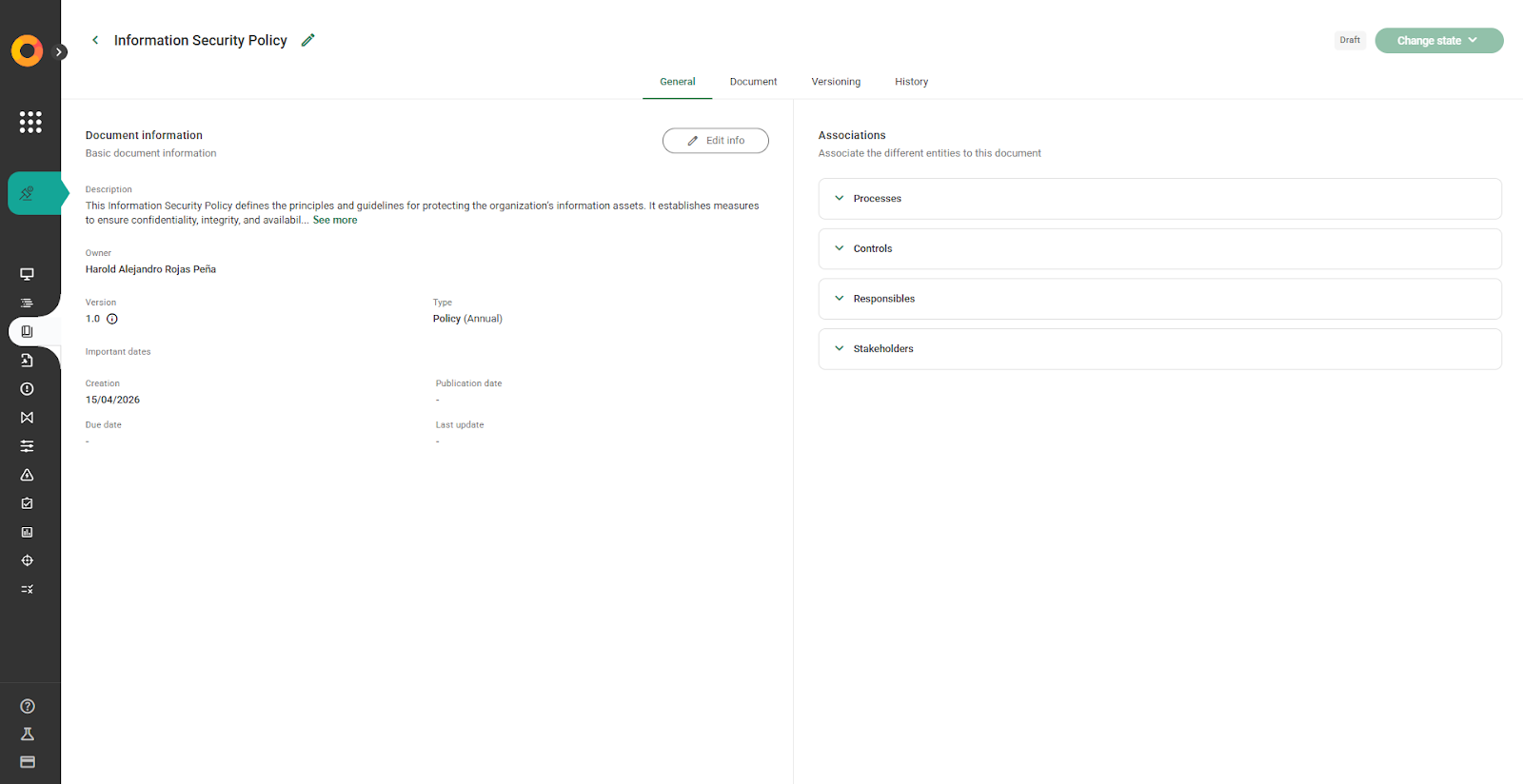Switch to the Versioning tab
The height and width of the screenshot is (784, 1523).
pos(836,82)
